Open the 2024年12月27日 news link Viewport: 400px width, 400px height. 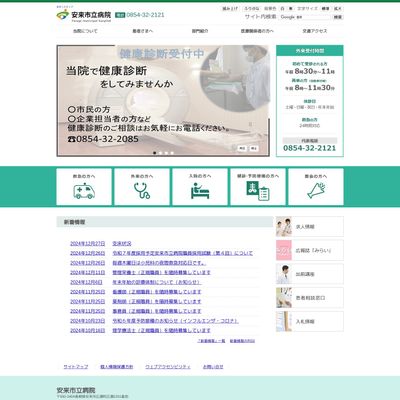pos(122,244)
